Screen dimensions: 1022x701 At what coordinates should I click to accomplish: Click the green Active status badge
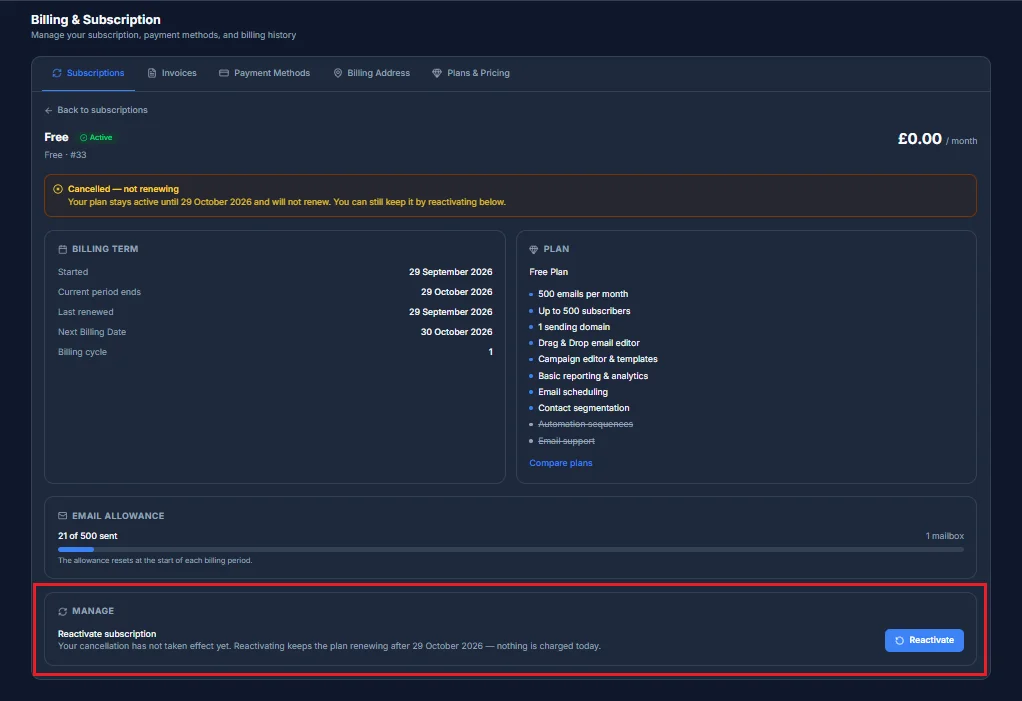click(96, 137)
